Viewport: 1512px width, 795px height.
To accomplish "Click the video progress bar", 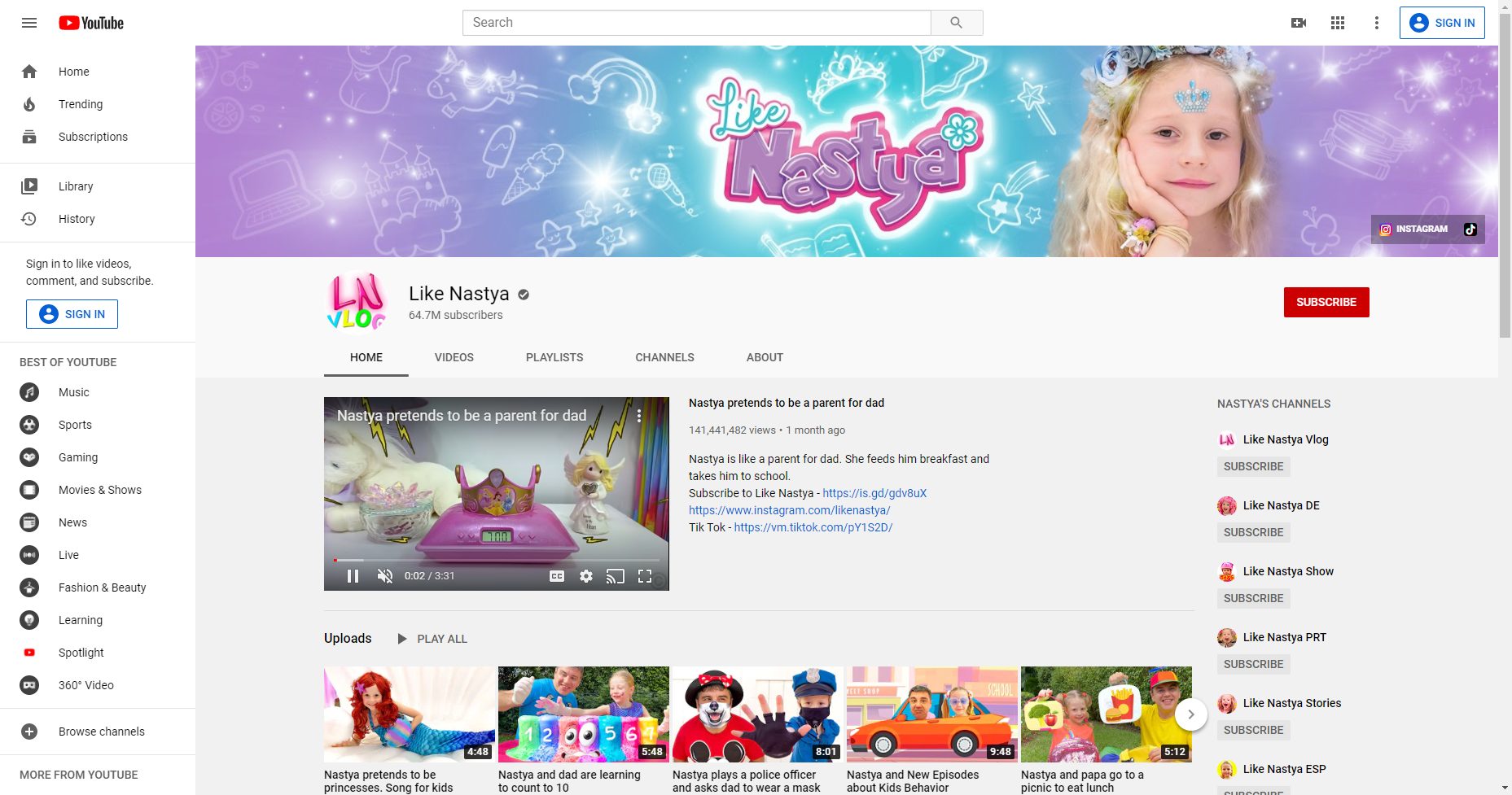I will click(x=496, y=560).
